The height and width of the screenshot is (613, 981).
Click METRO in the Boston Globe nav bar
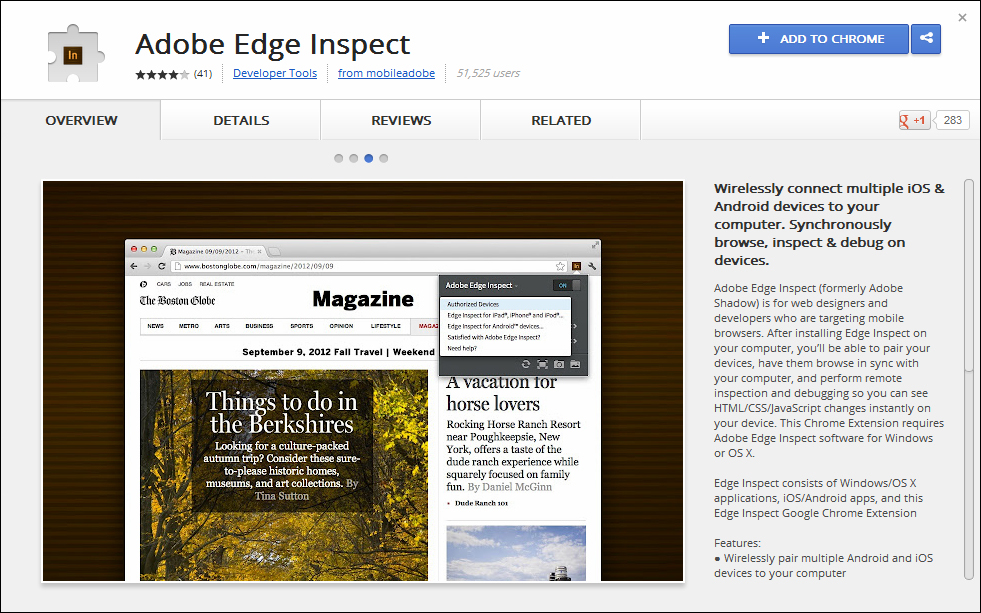(x=188, y=326)
